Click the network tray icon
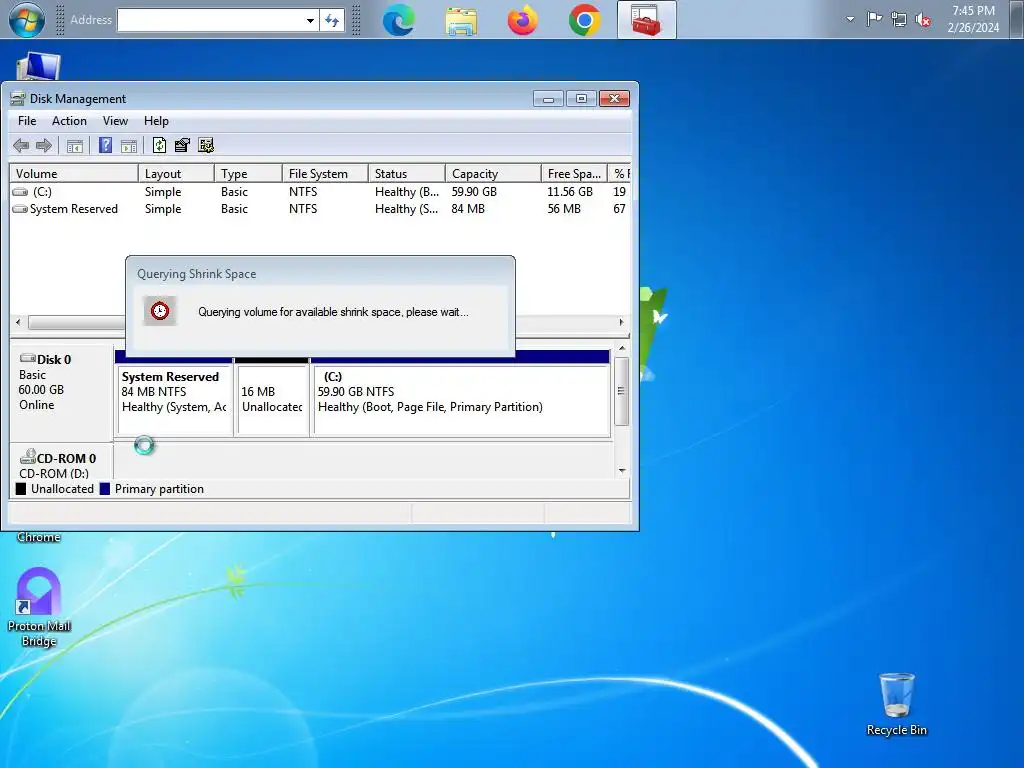 [899, 20]
